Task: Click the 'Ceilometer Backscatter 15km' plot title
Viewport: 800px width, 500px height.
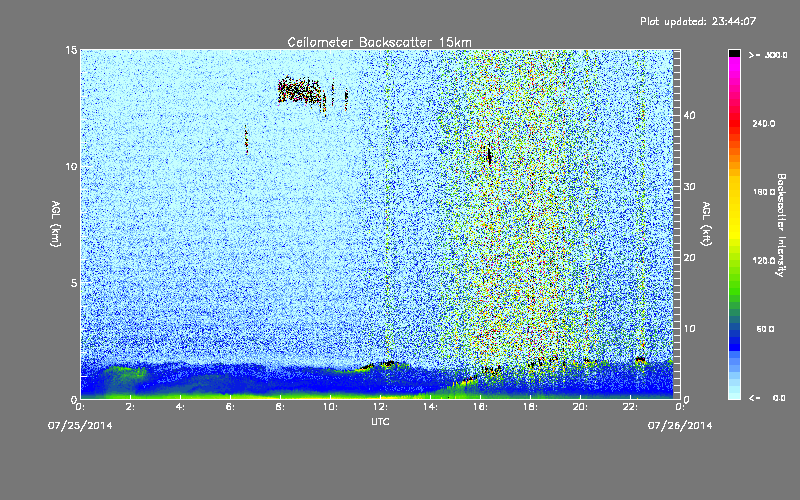Action: point(379,42)
